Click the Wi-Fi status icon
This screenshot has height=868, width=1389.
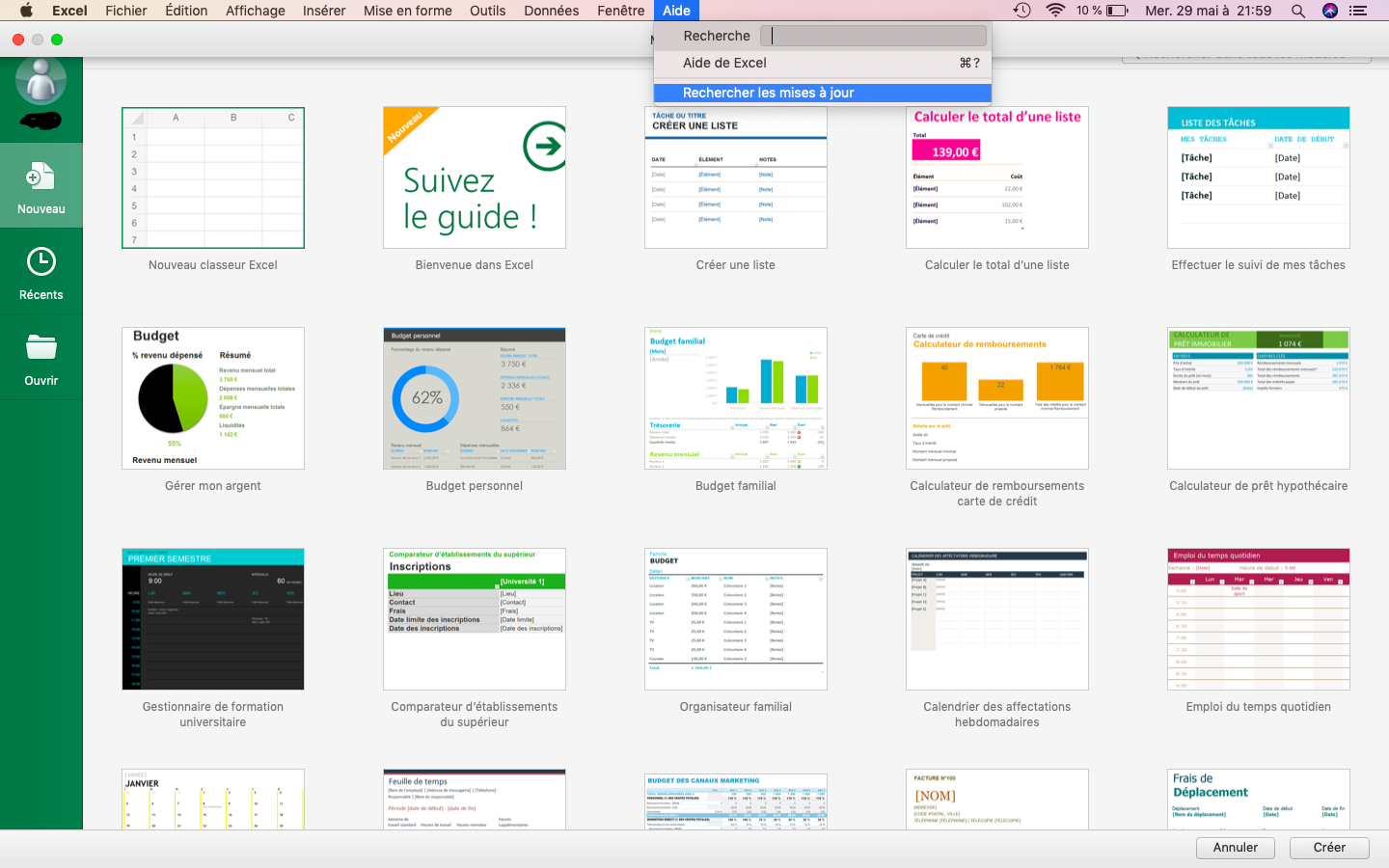[1055, 11]
